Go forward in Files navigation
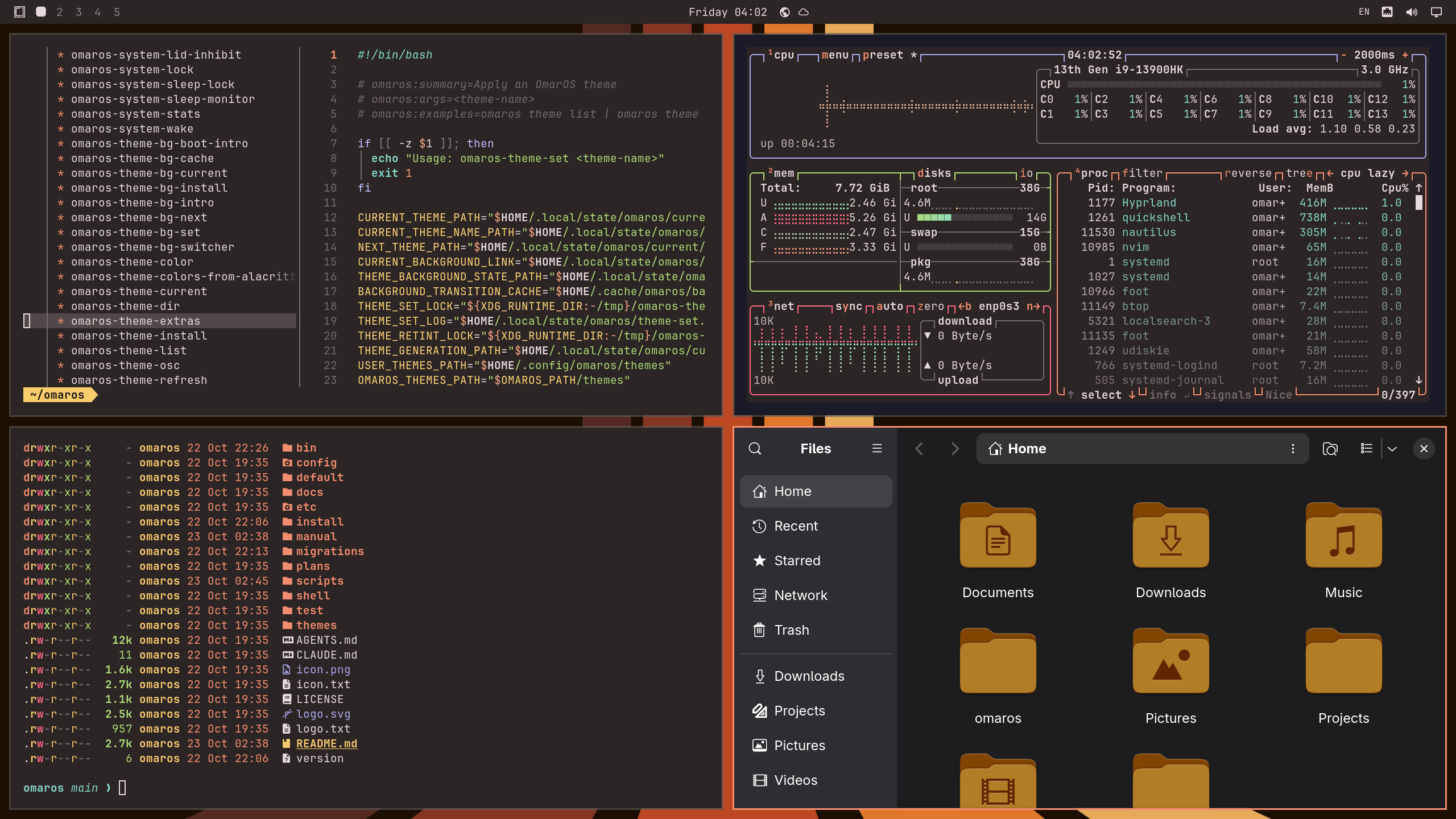The width and height of the screenshot is (1456, 819). (x=955, y=449)
